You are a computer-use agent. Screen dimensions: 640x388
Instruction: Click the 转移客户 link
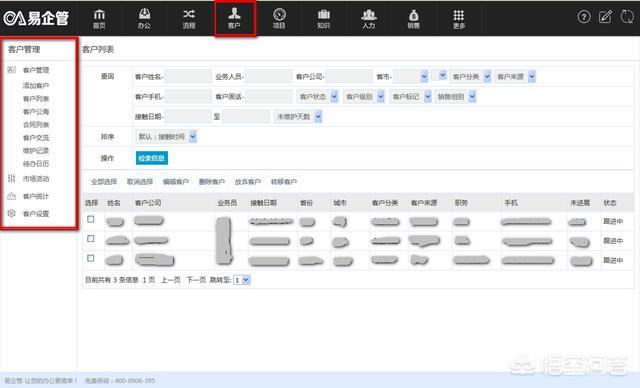(x=283, y=182)
